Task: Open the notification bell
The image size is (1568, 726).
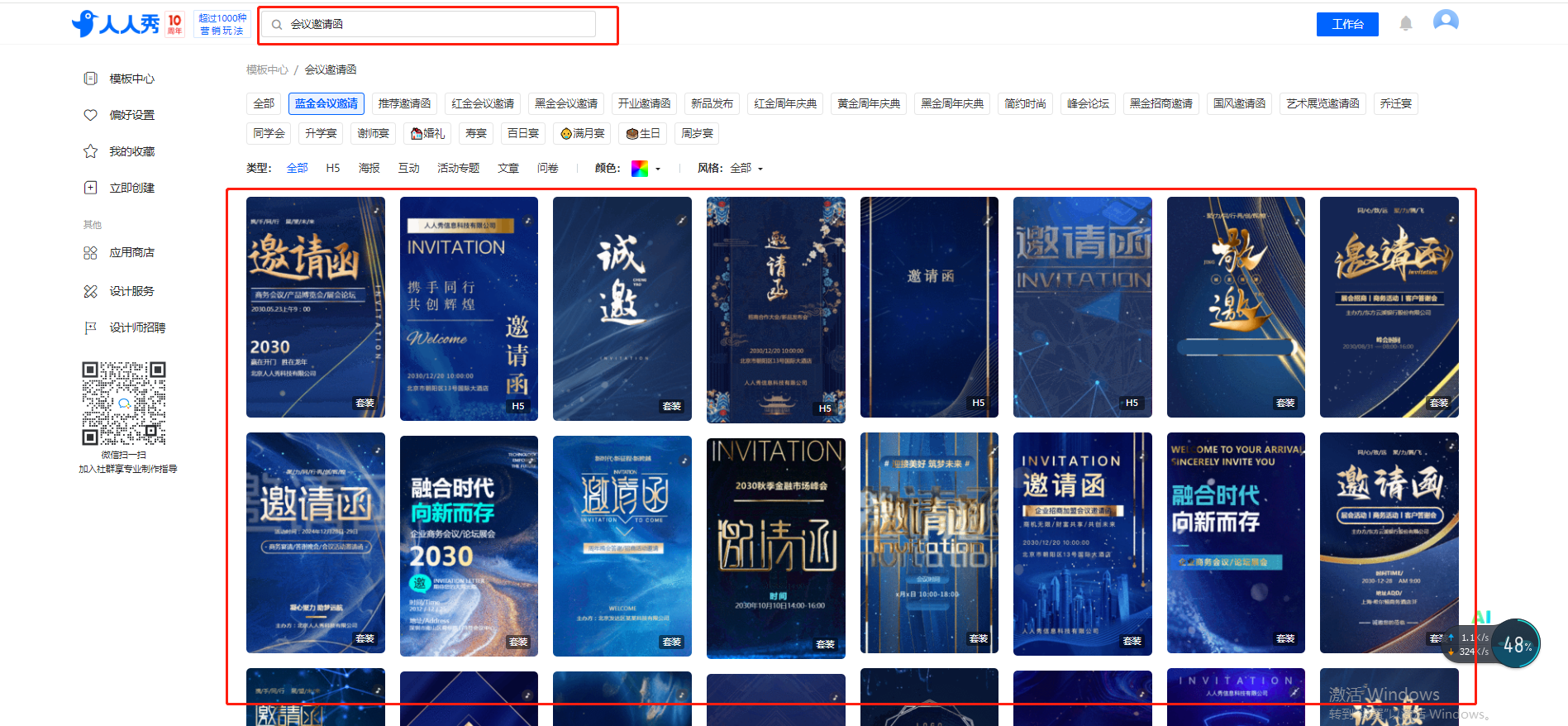Action: pyautogui.click(x=1406, y=24)
